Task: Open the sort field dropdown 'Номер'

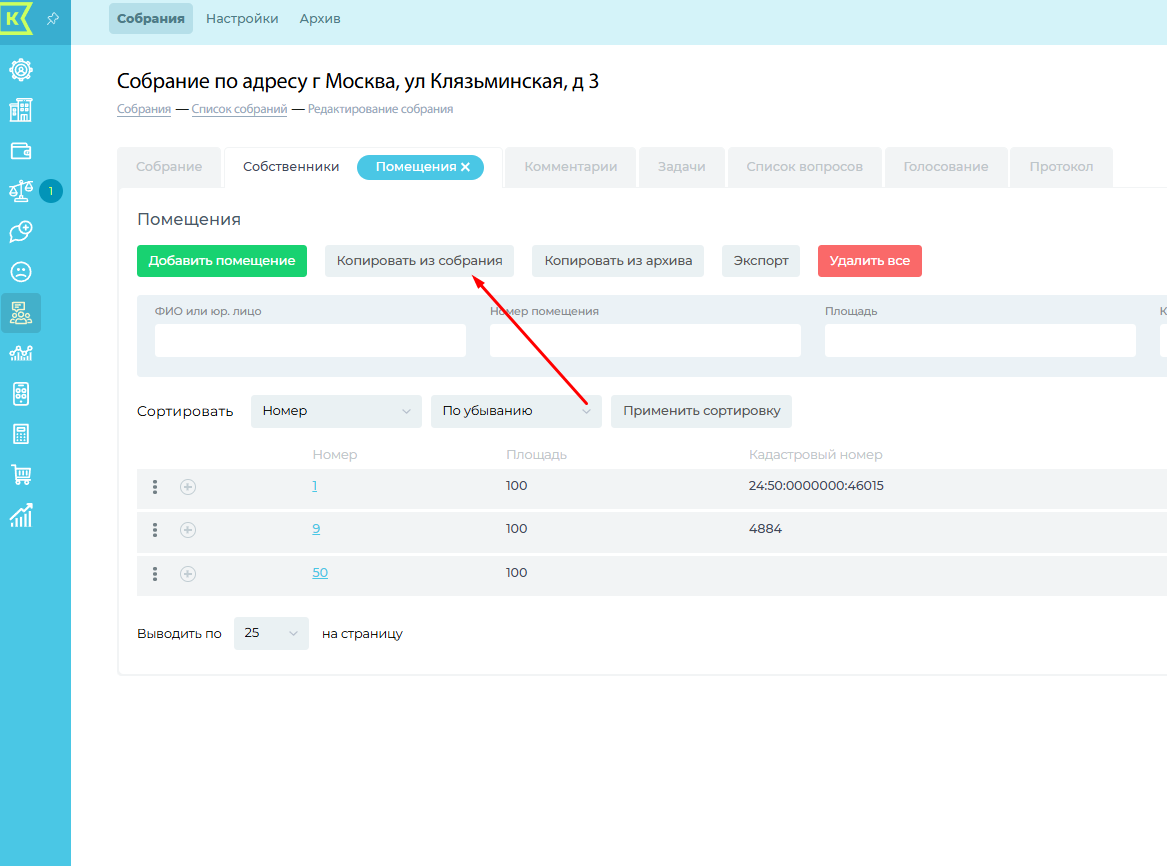Action: 336,411
